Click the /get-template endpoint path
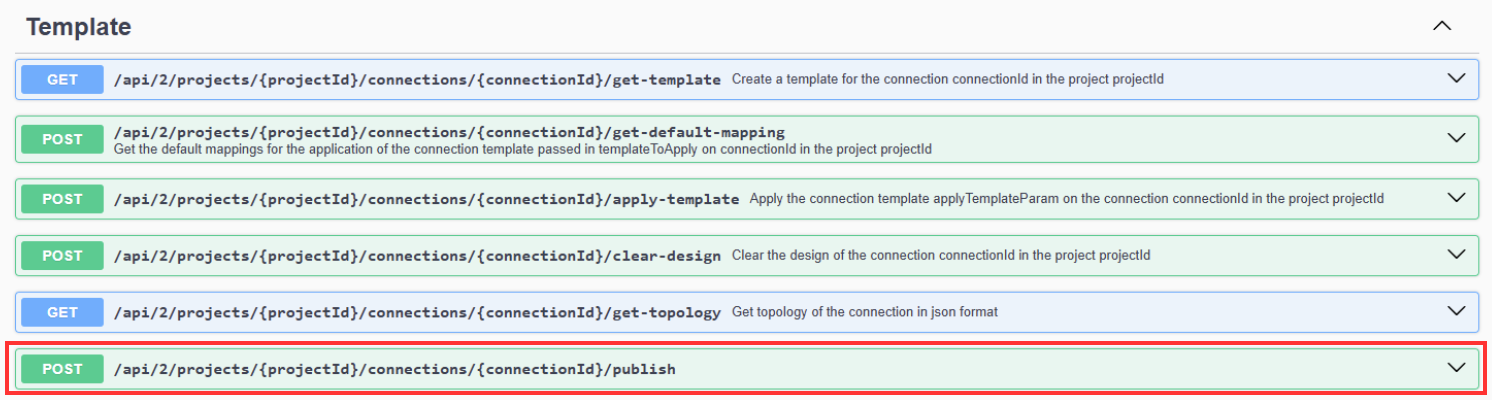Screen dimensions: 1492x400 click(x=418, y=80)
